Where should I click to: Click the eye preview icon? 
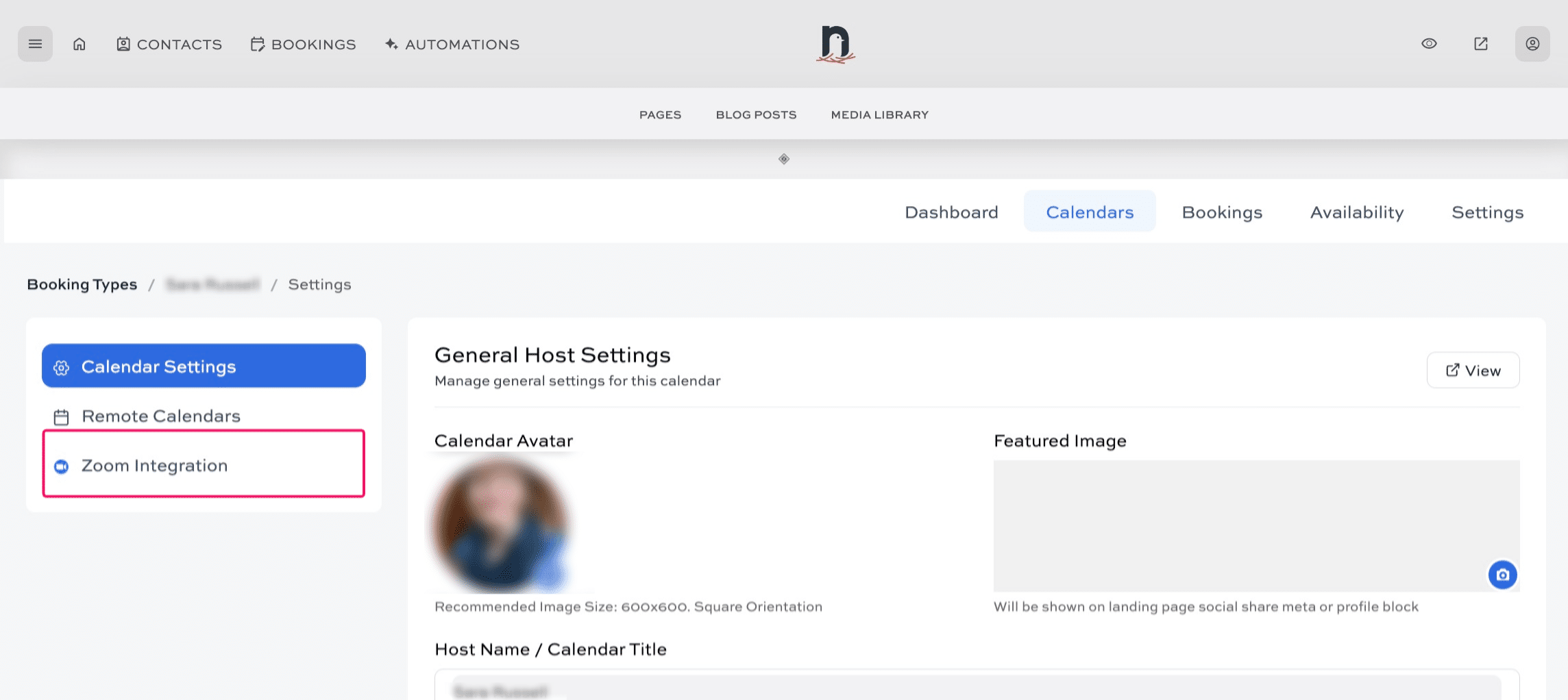coord(1429,44)
